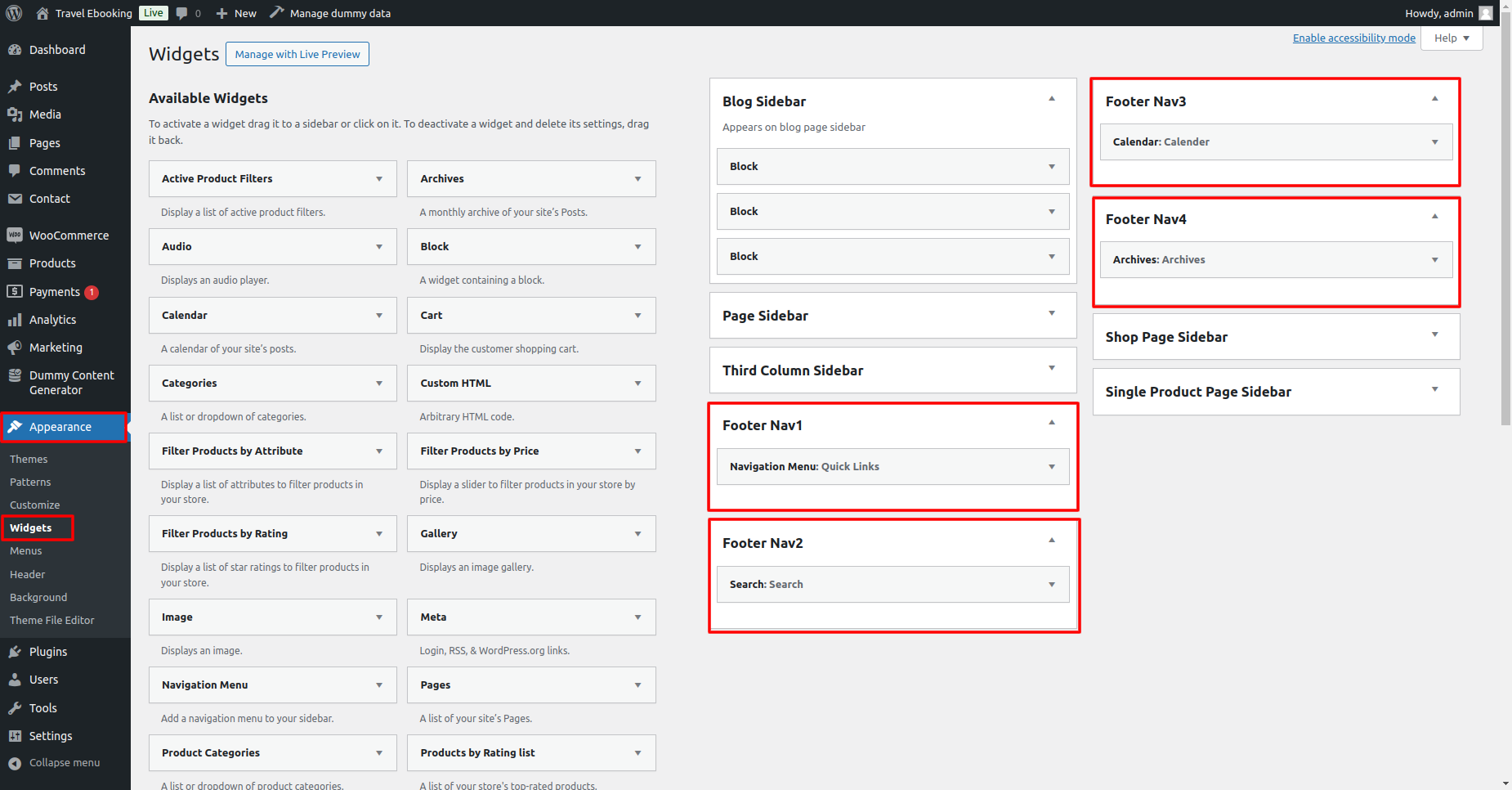This screenshot has height=790, width=1512.
Task: Expand the Page Sidebar area
Action: (x=1052, y=313)
